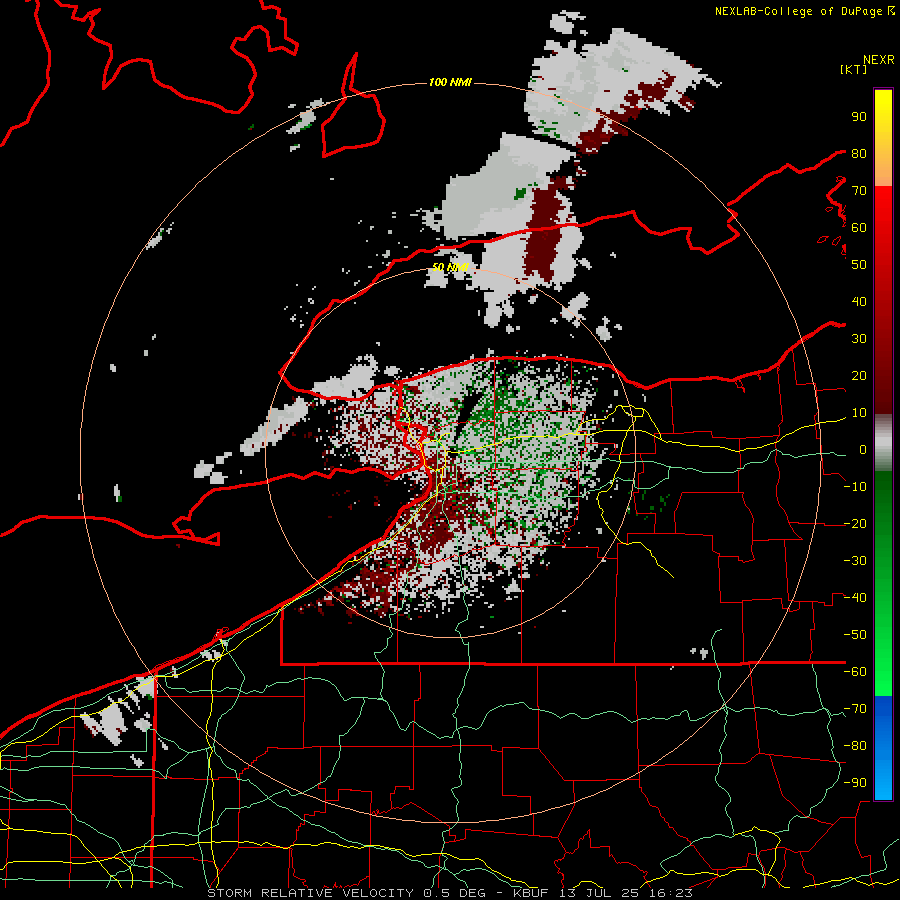The width and height of the screenshot is (900, 900).
Task: Click the -10 value on the color scale
Action: [x=855, y=486]
